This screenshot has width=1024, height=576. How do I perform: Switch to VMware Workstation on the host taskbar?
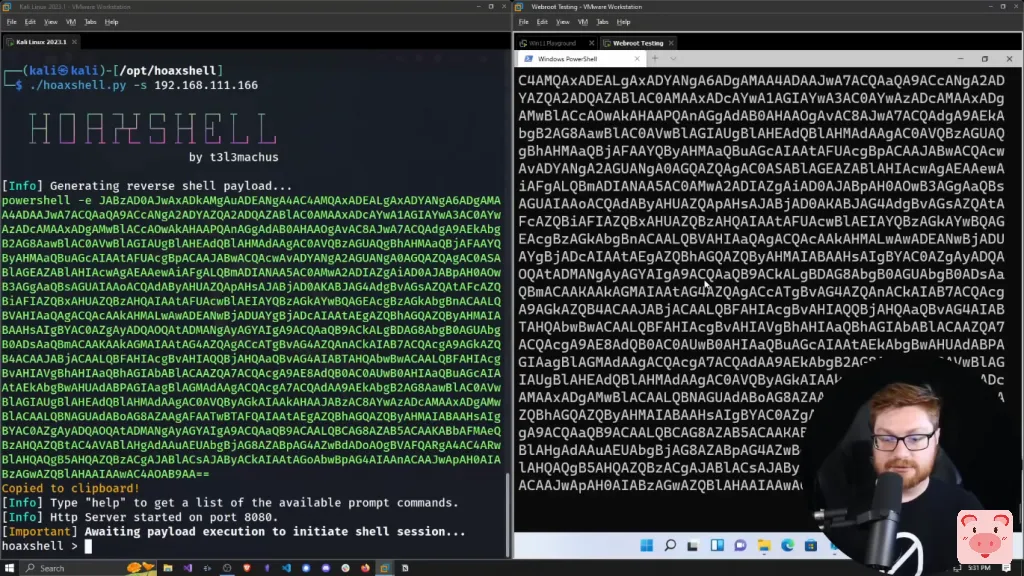click(385, 568)
